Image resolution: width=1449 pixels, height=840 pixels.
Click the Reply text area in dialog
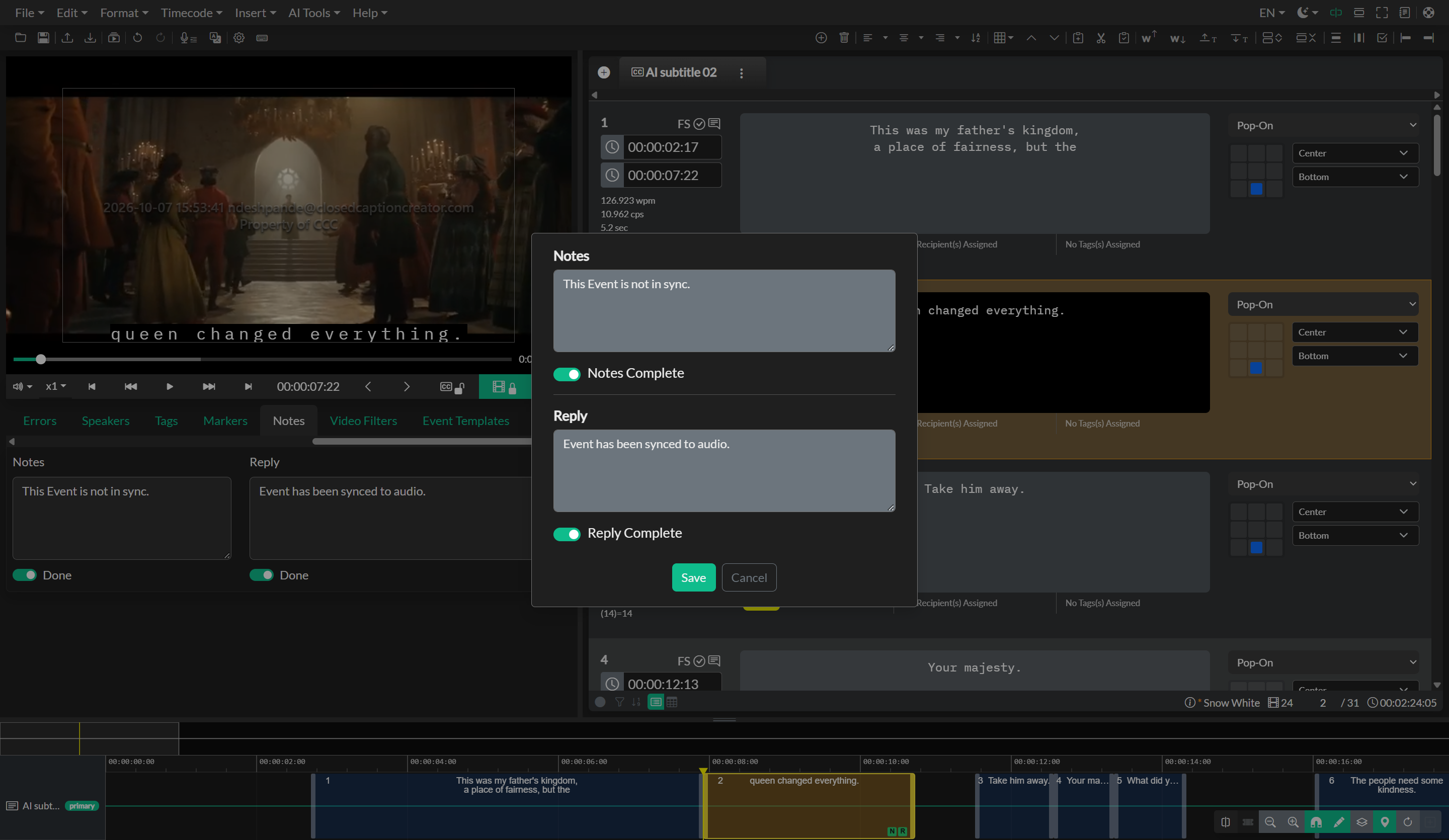[x=725, y=471]
